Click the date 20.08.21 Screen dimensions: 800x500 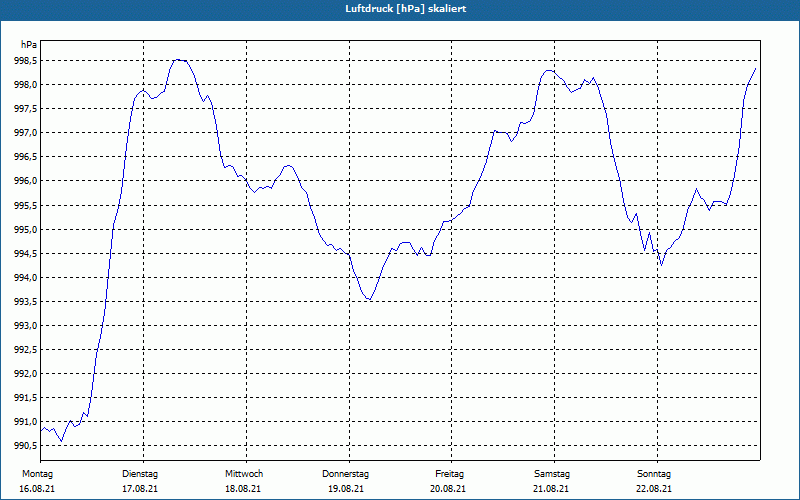coord(448,489)
